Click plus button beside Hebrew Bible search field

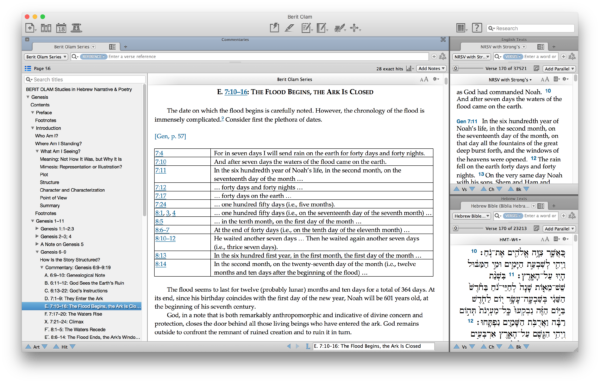tap(563, 216)
